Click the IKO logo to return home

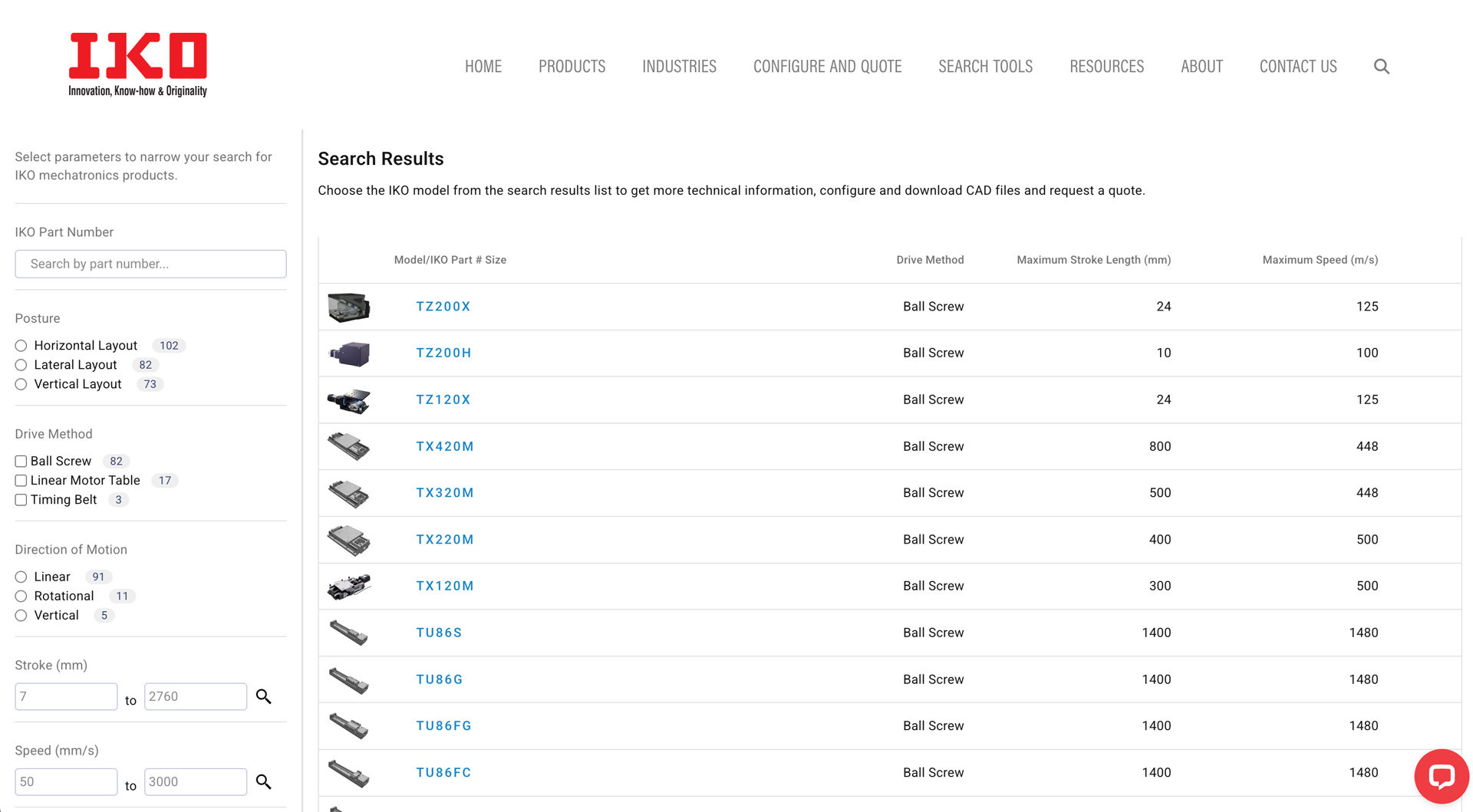pos(137,64)
